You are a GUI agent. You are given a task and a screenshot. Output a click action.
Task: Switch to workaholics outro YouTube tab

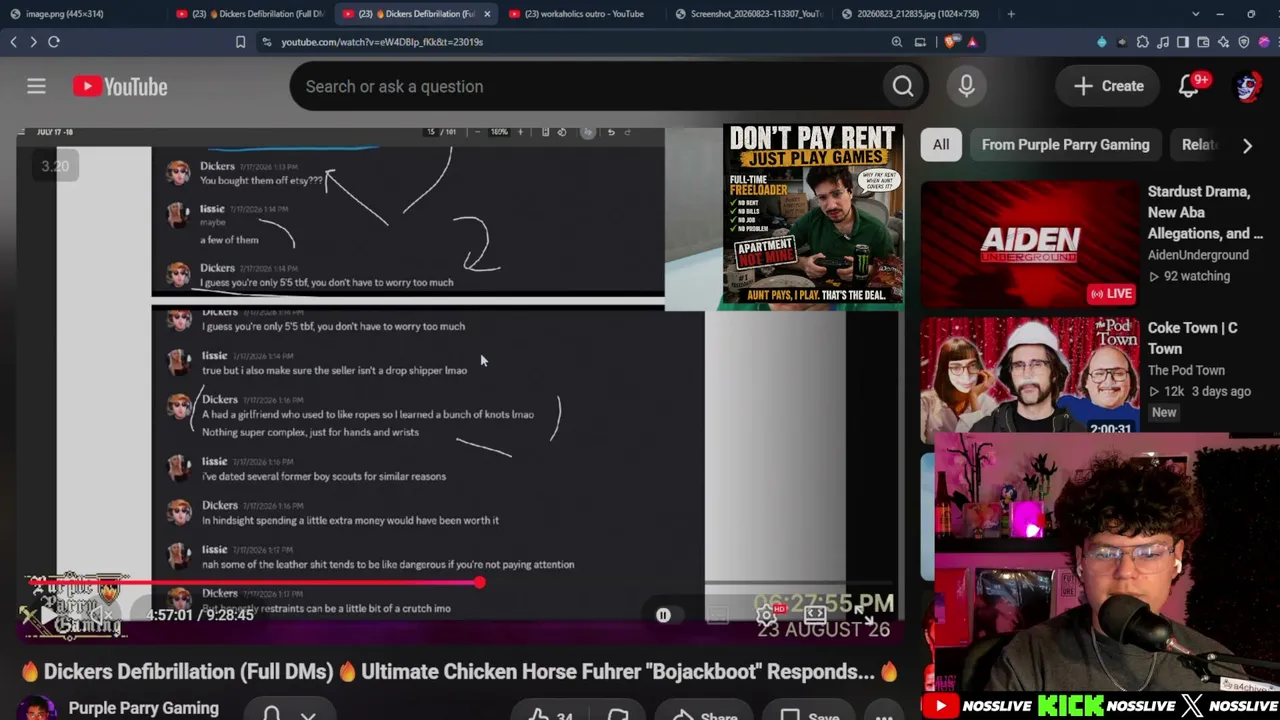point(584,14)
